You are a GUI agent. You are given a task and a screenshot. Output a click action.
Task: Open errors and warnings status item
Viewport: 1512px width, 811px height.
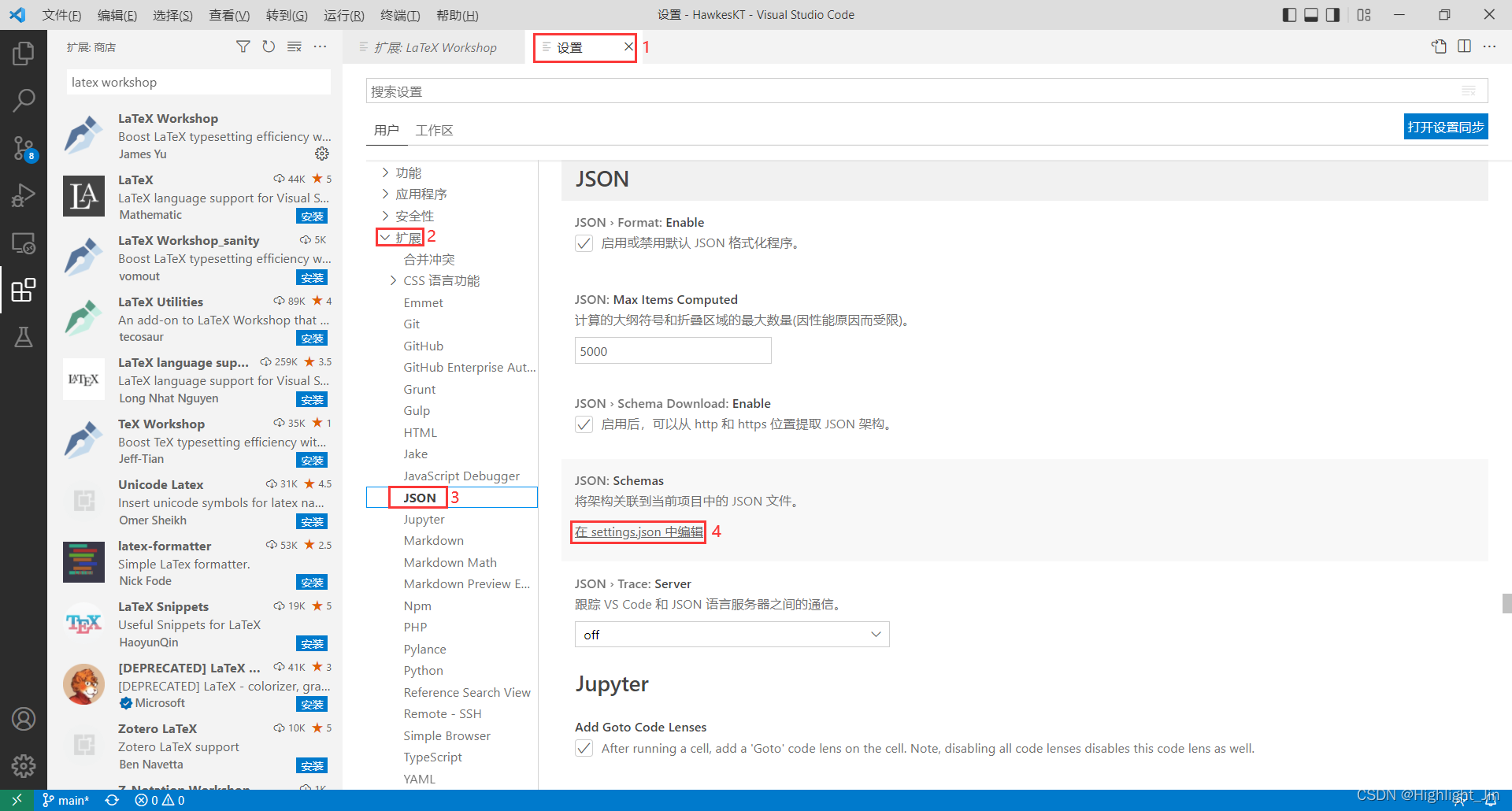coord(160,800)
